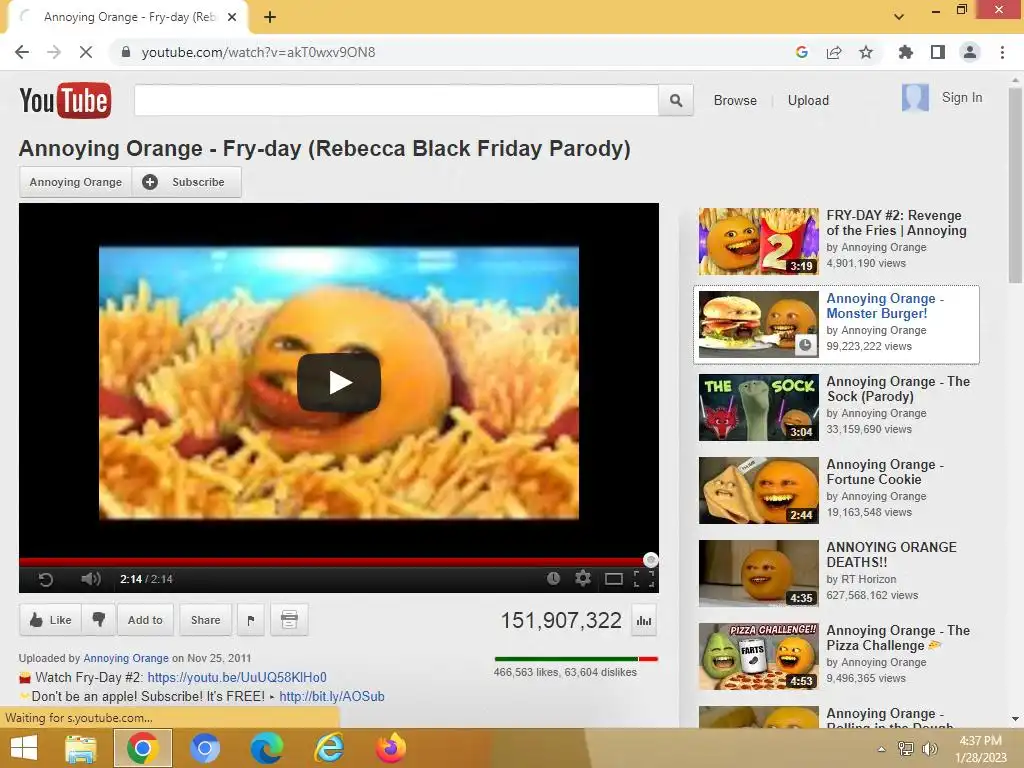Open The Sock (Parody) video thumbnail
Viewport: 1024px width, 768px height.
coord(758,408)
